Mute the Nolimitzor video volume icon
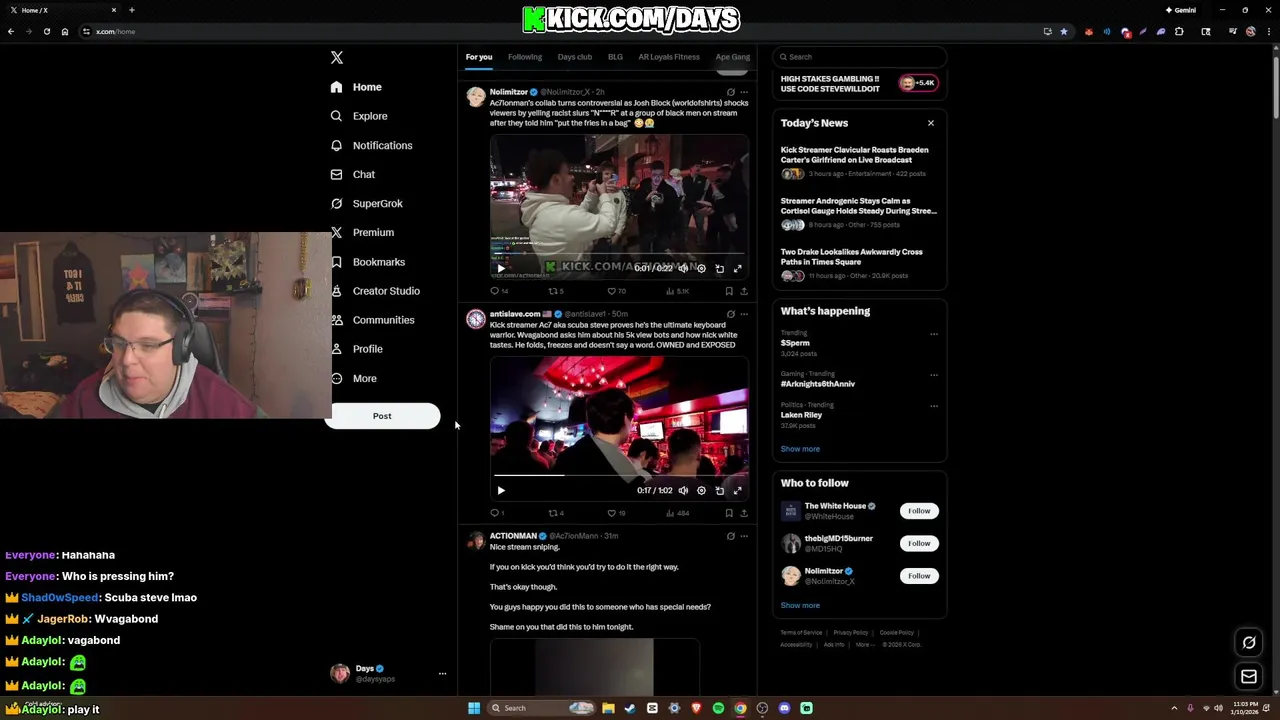The width and height of the screenshot is (1280, 720). pyautogui.click(x=683, y=268)
